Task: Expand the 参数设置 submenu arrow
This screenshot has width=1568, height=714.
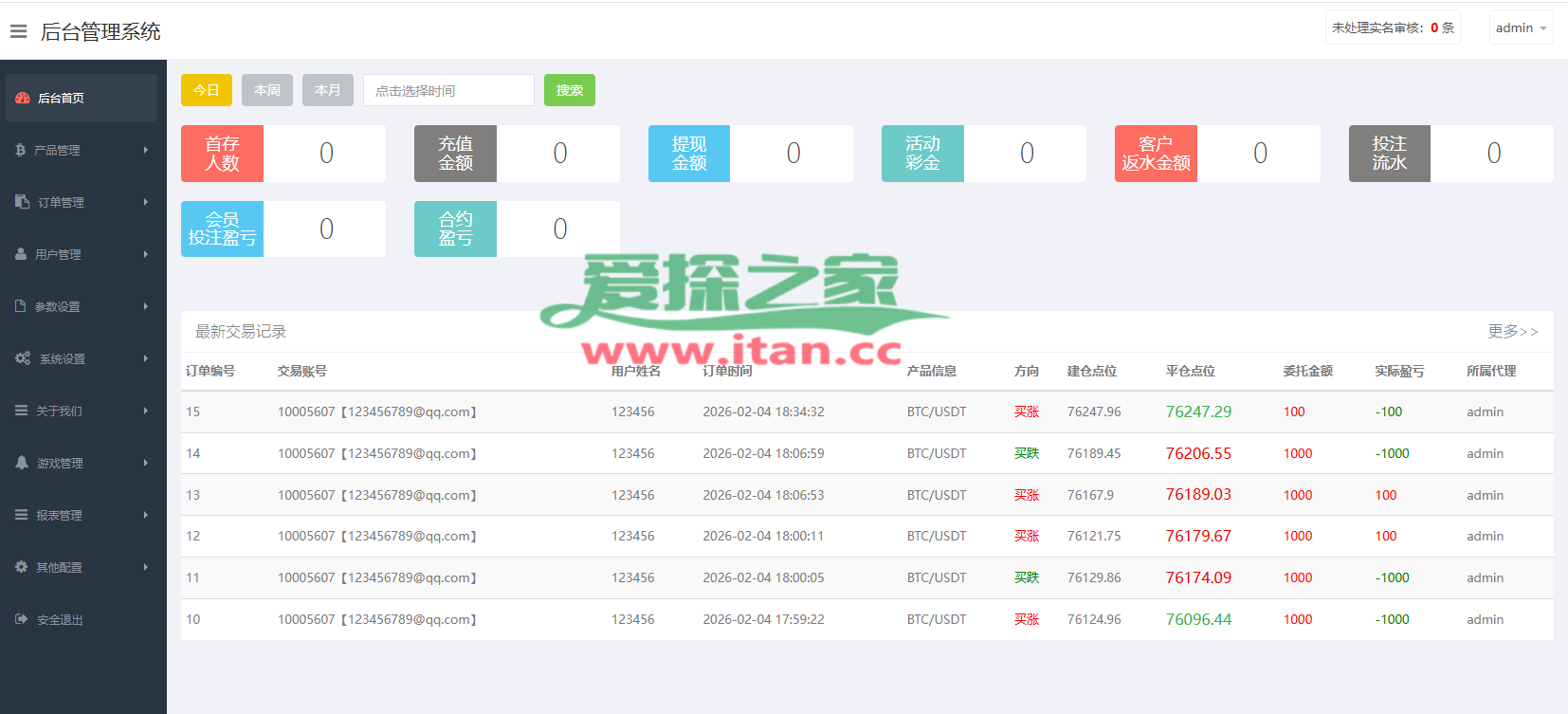Action: [146, 306]
